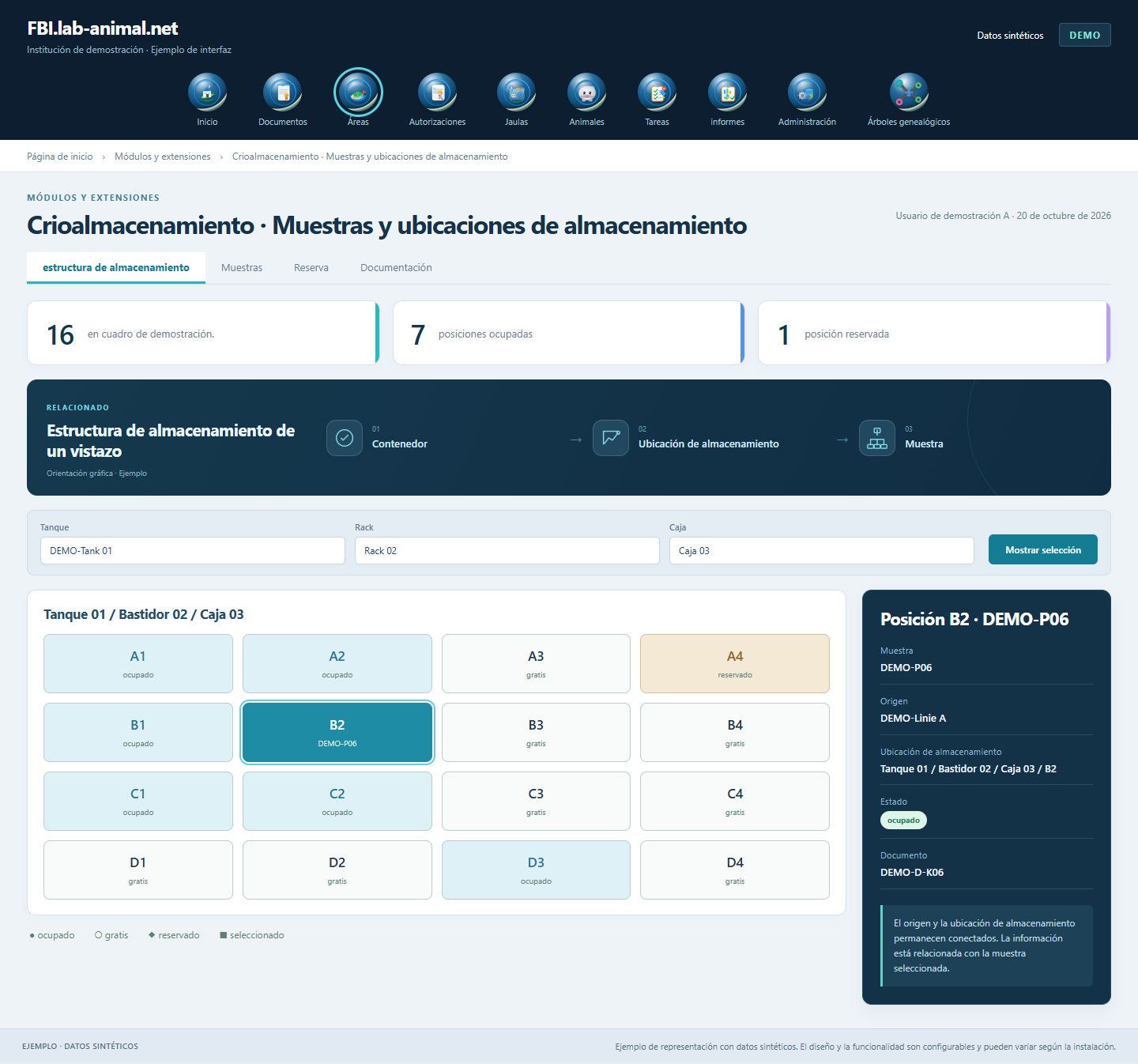The image size is (1138, 1064).
Task: Open the Tareas checklist icon
Action: [657, 92]
